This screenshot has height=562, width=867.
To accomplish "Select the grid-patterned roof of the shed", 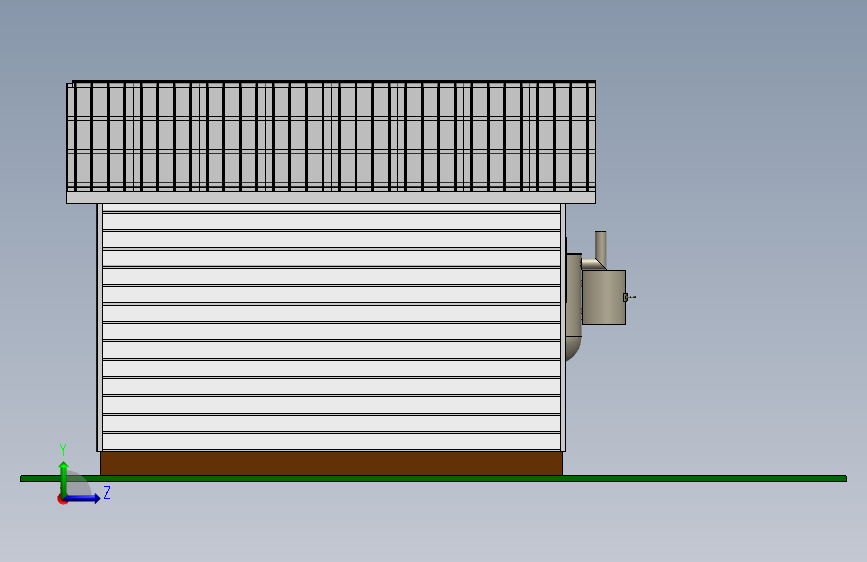I will (x=331, y=136).
